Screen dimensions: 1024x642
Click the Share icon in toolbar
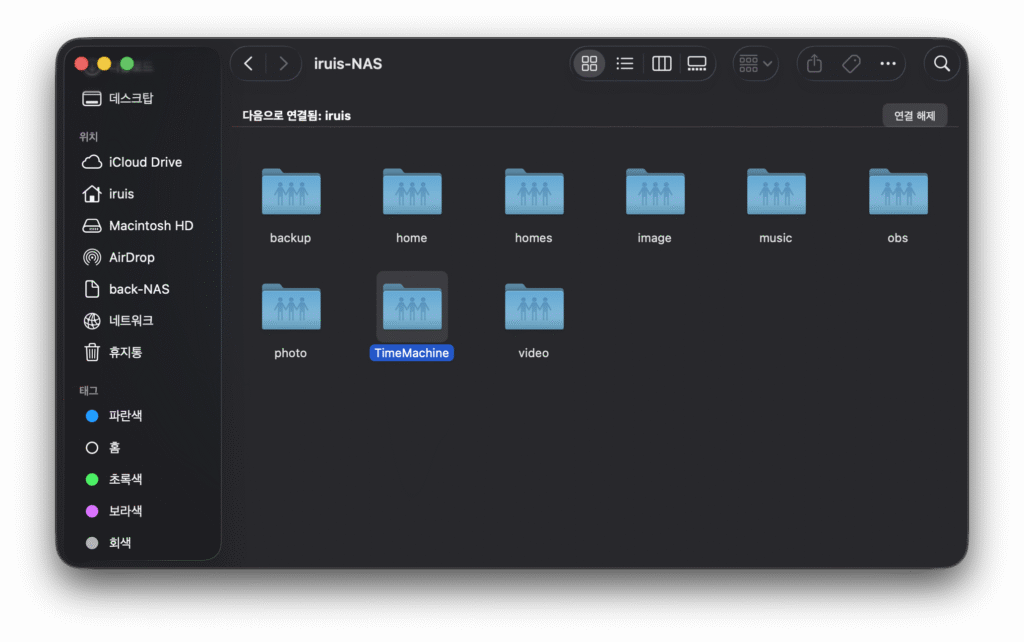[x=814, y=64]
